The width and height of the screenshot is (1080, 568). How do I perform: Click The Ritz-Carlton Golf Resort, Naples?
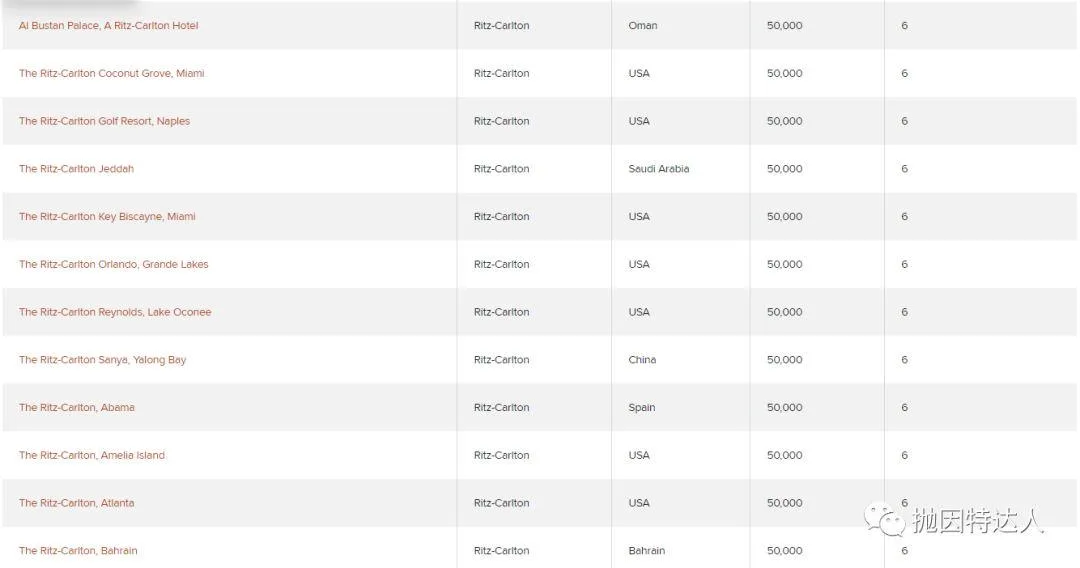click(x=104, y=121)
